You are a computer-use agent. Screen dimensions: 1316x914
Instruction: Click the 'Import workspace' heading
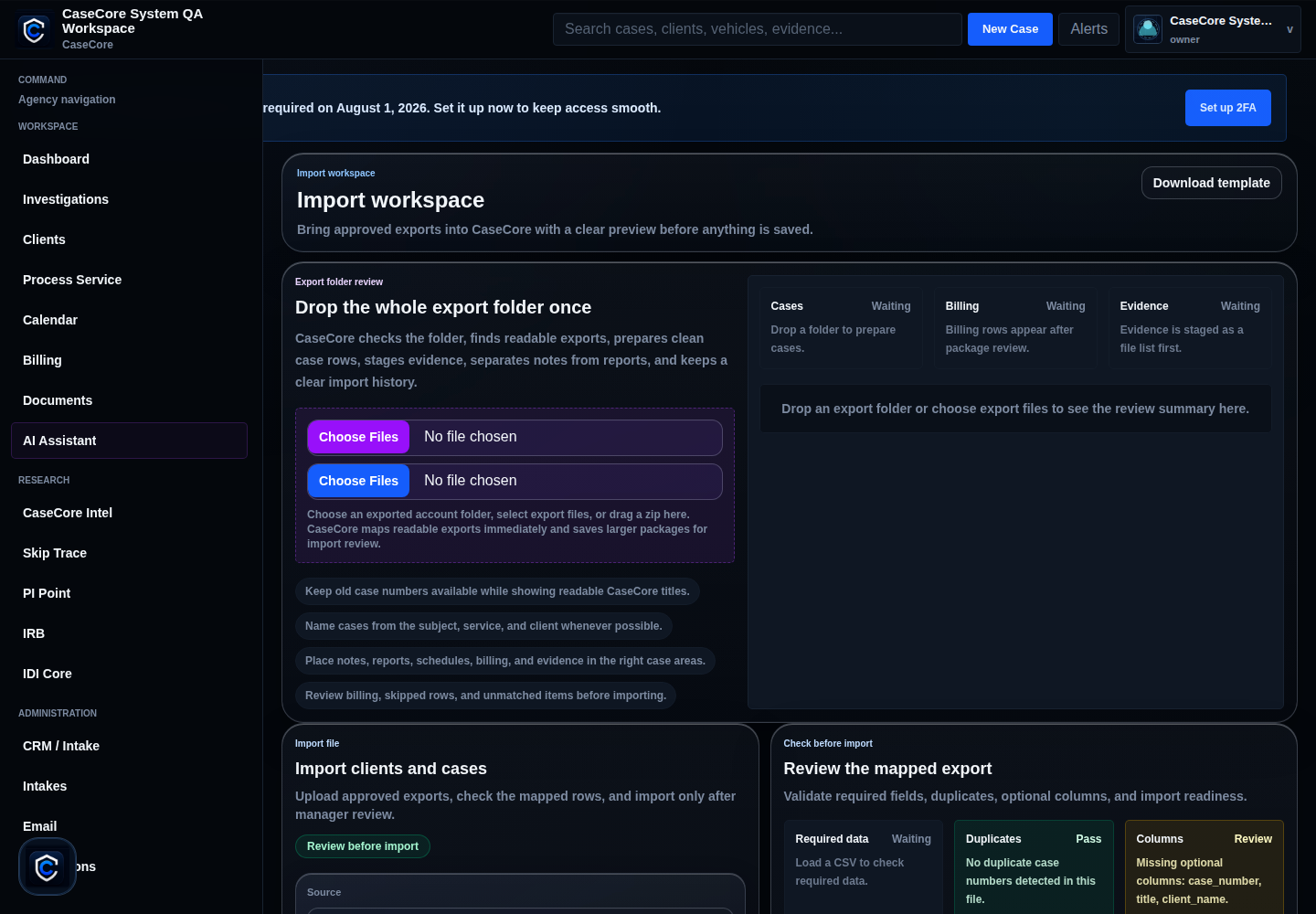pos(390,200)
